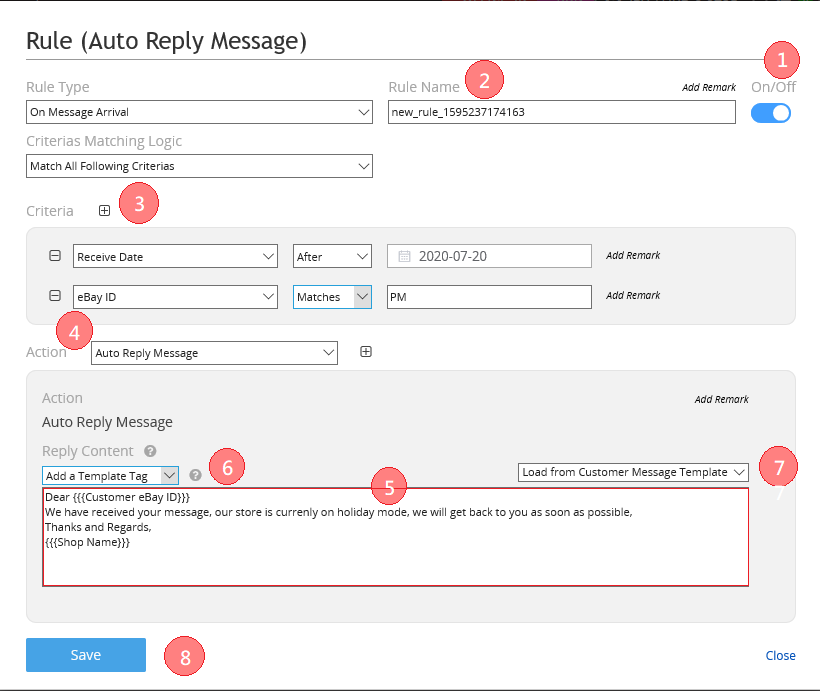Open the Receive Date field dropdown
Image resolution: width=820 pixels, height=691 pixels.
(175, 257)
